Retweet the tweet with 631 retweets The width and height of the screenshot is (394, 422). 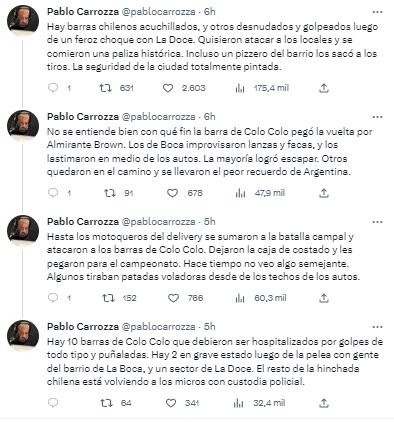coord(106,88)
